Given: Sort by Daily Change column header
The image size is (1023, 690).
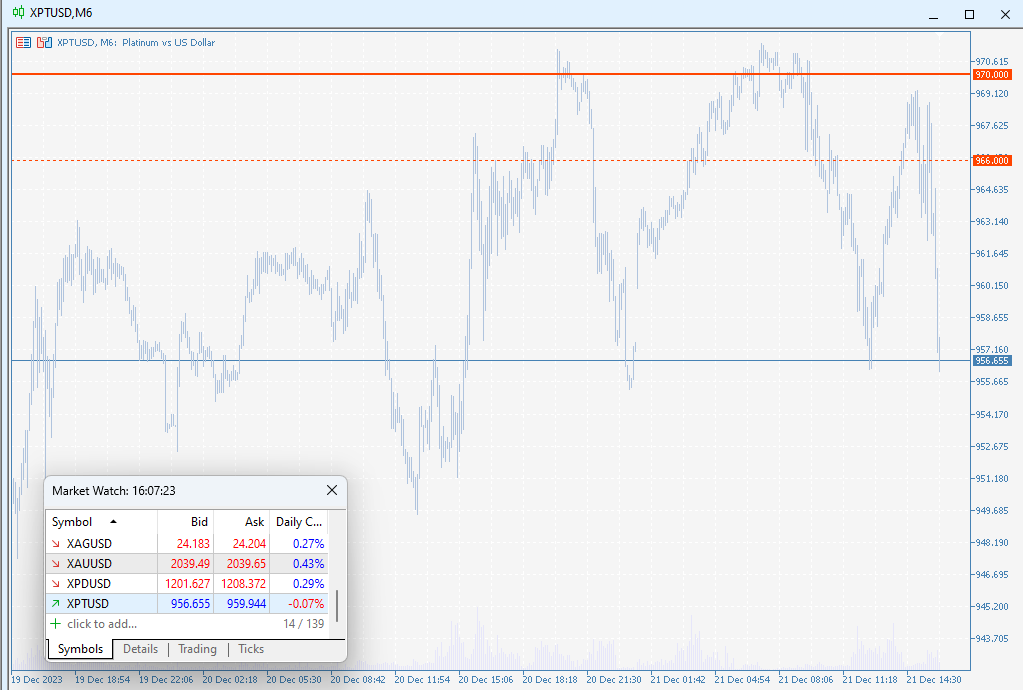Looking at the screenshot, I should pyautogui.click(x=299, y=522).
